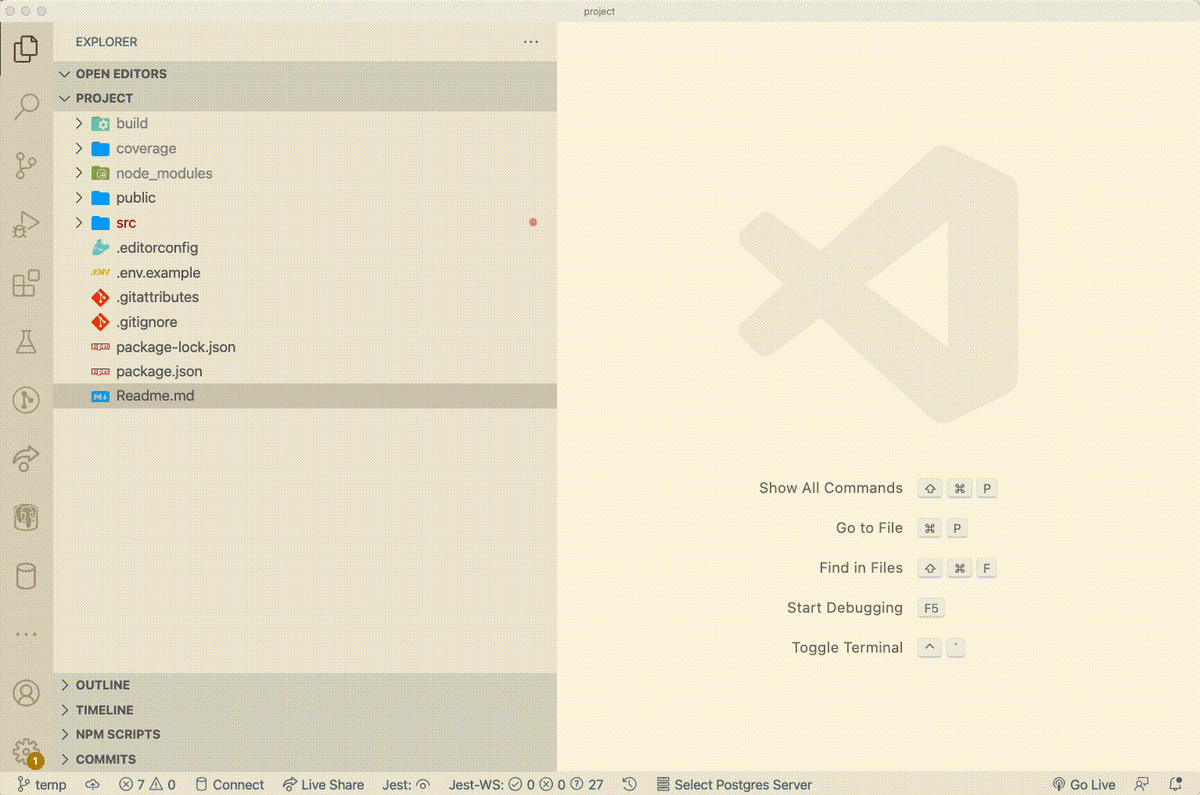The image size is (1200, 795).
Task: Open the Search view icon
Action: click(26, 106)
